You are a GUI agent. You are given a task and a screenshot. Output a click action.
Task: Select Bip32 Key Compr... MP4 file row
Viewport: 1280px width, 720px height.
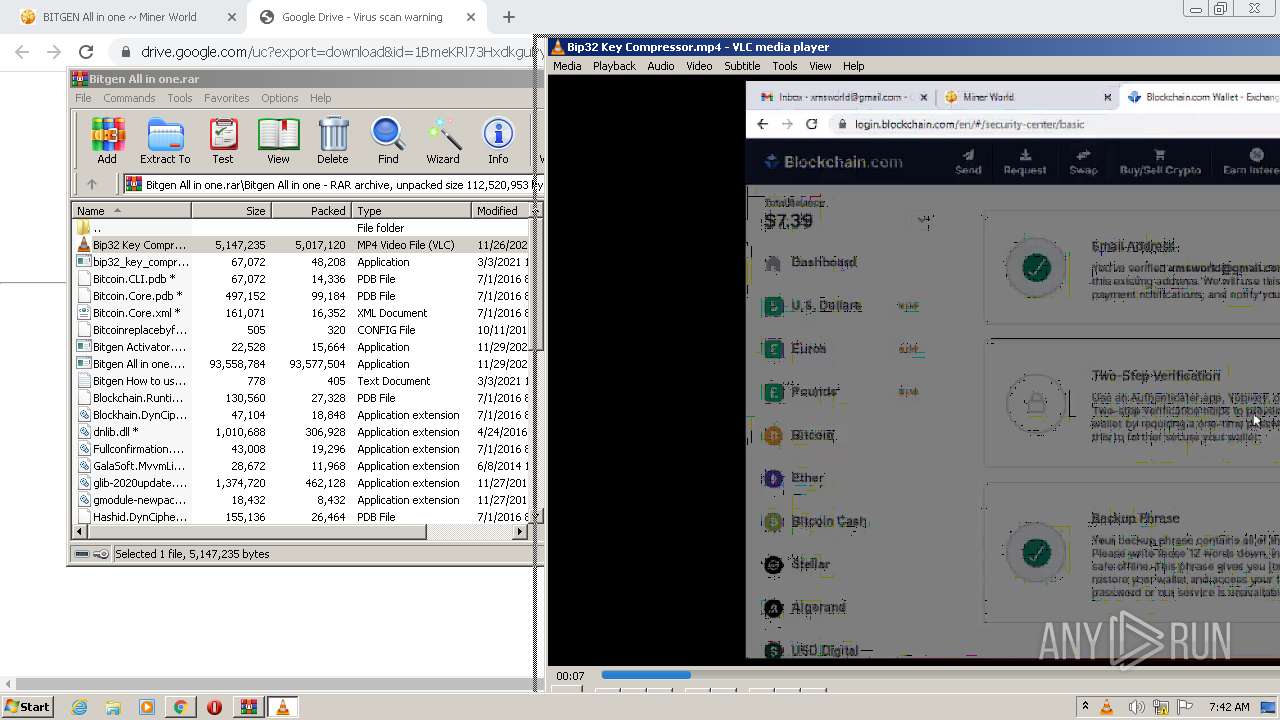pos(301,245)
